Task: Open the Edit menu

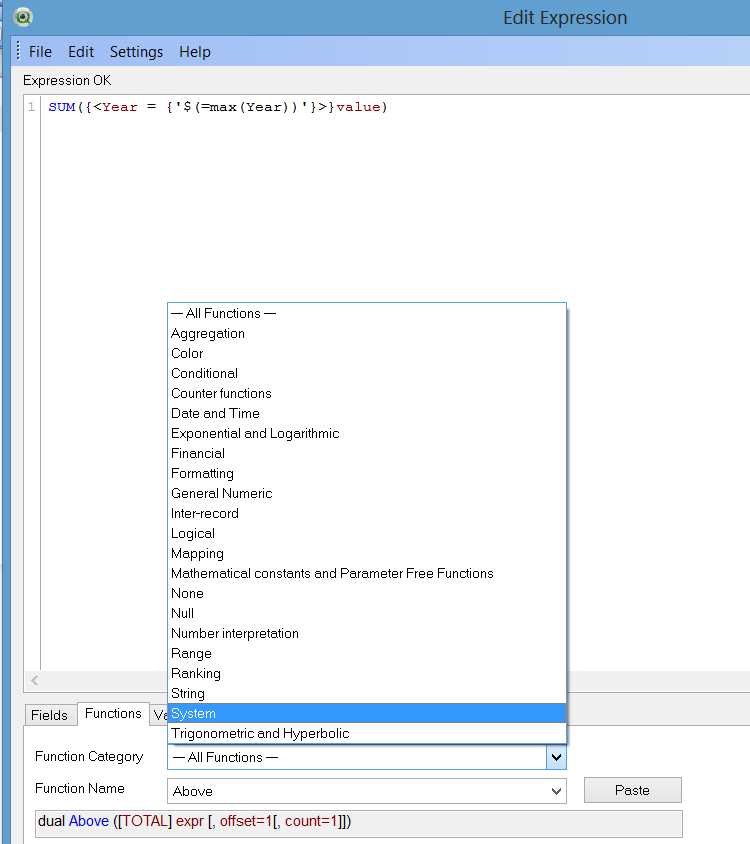Action: pos(81,52)
